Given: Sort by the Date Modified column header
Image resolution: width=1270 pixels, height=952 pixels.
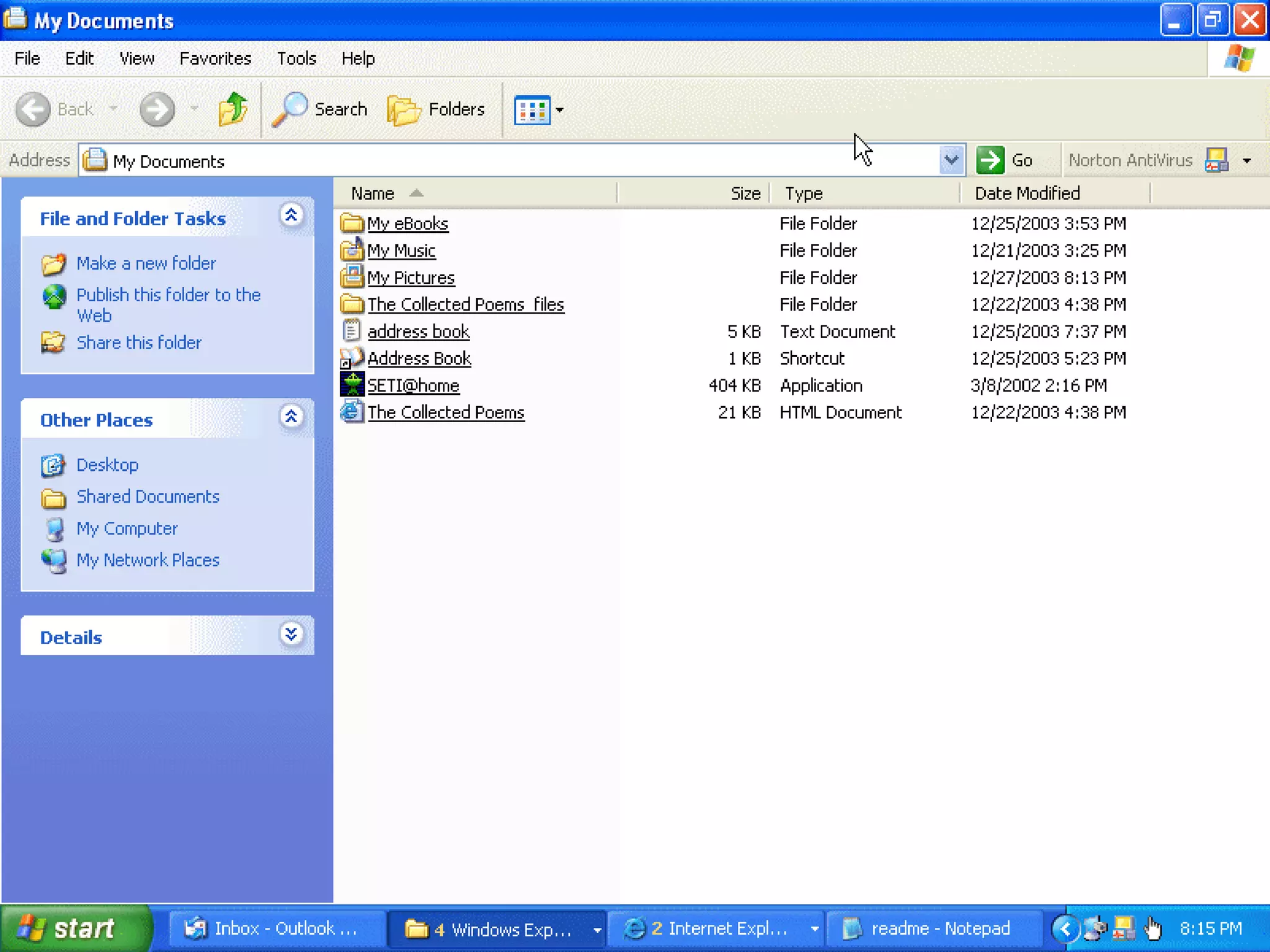Looking at the screenshot, I should click(1027, 193).
